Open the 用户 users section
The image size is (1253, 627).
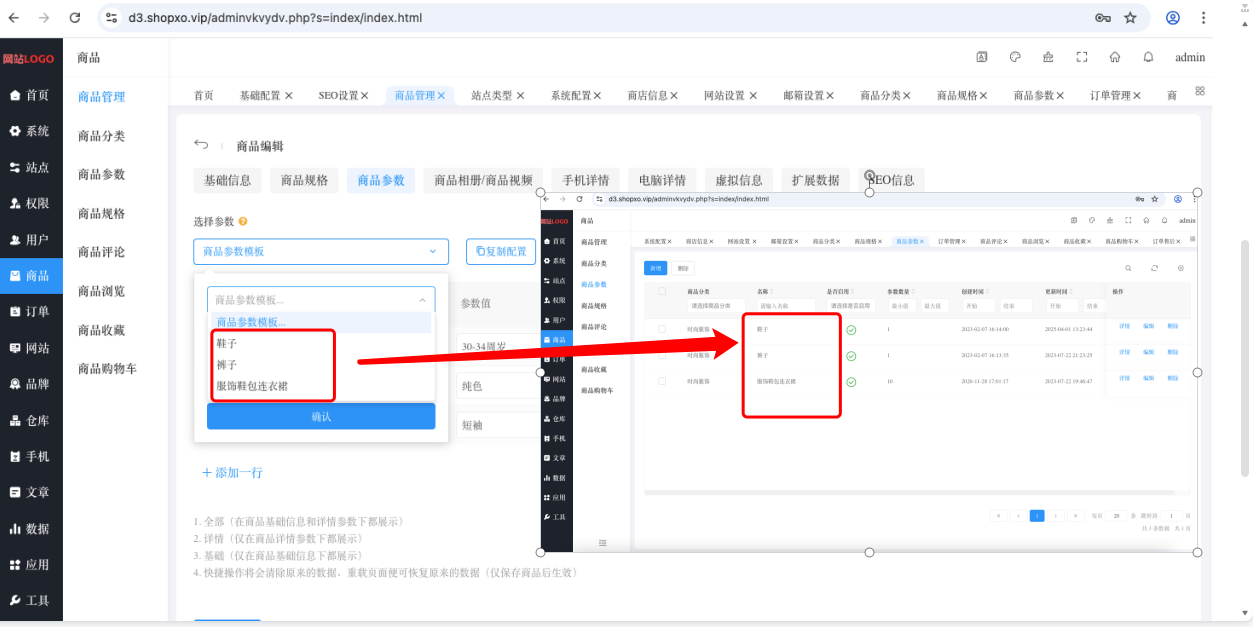[30, 240]
